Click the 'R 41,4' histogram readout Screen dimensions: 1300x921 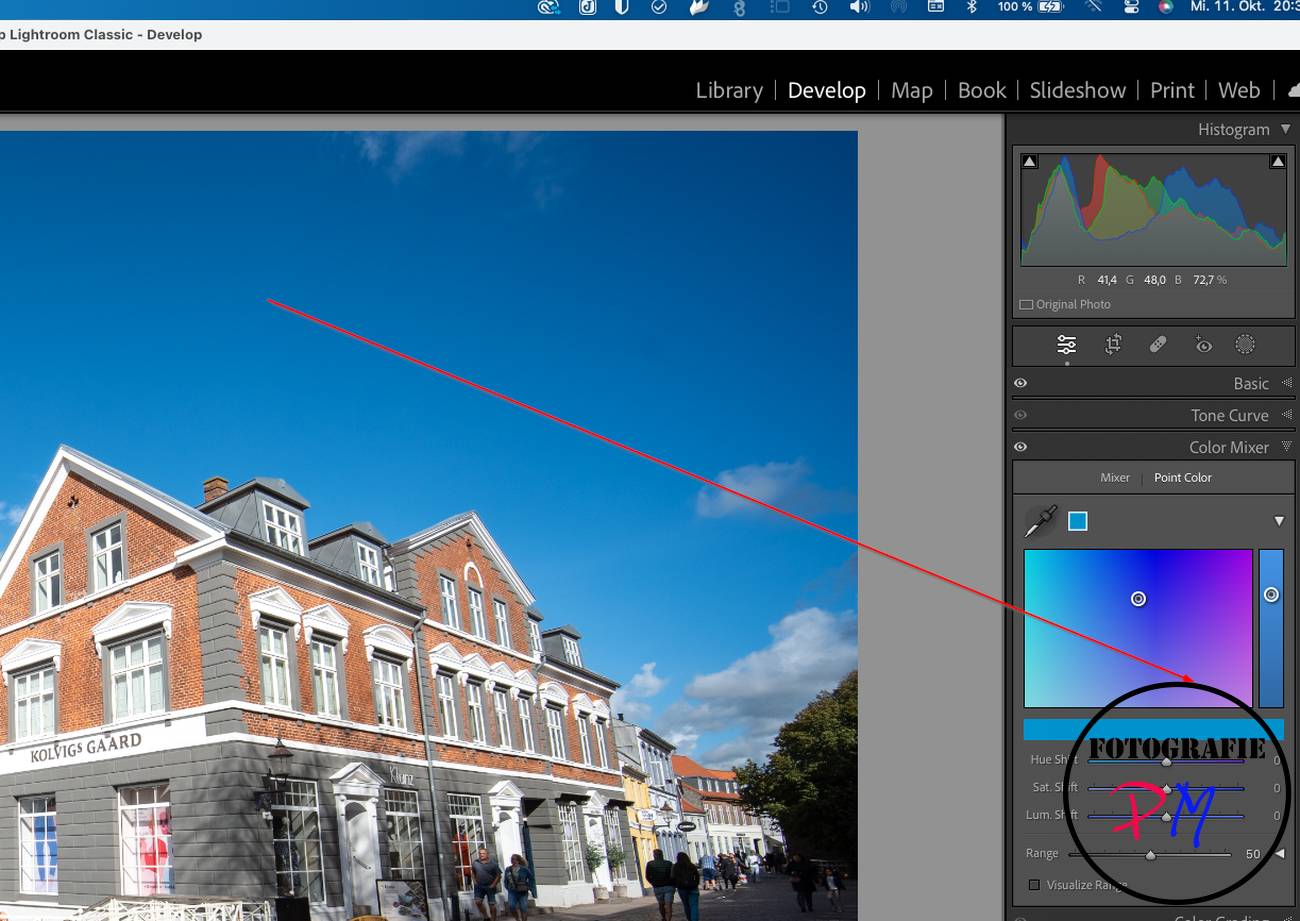[x=1097, y=280]
